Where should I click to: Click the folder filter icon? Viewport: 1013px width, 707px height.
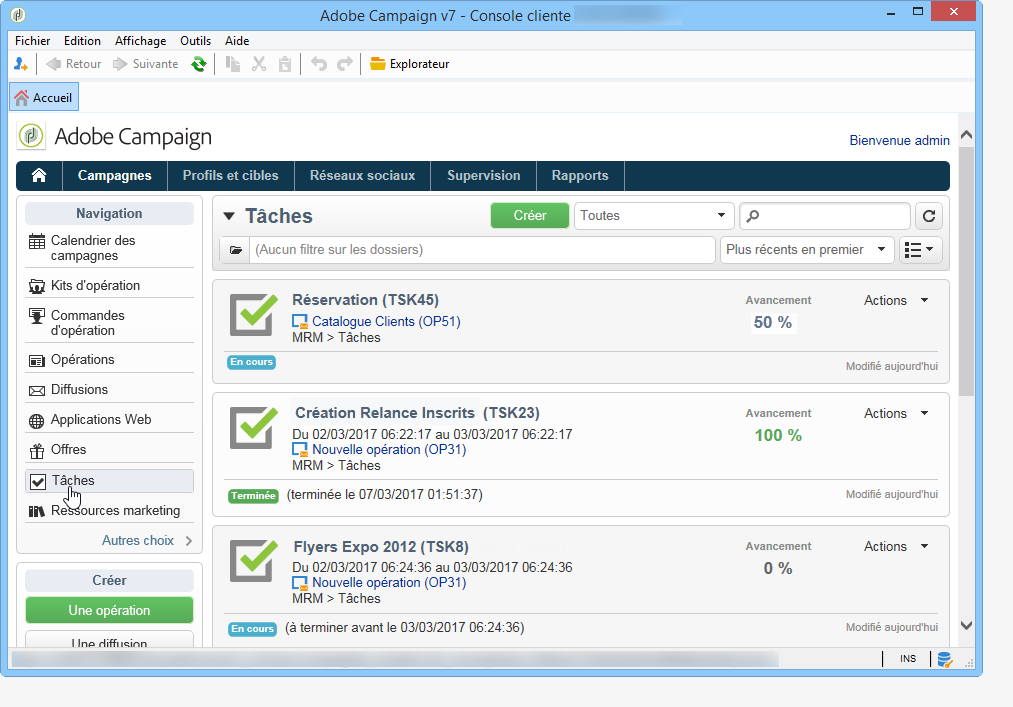[x=235, y=250]
